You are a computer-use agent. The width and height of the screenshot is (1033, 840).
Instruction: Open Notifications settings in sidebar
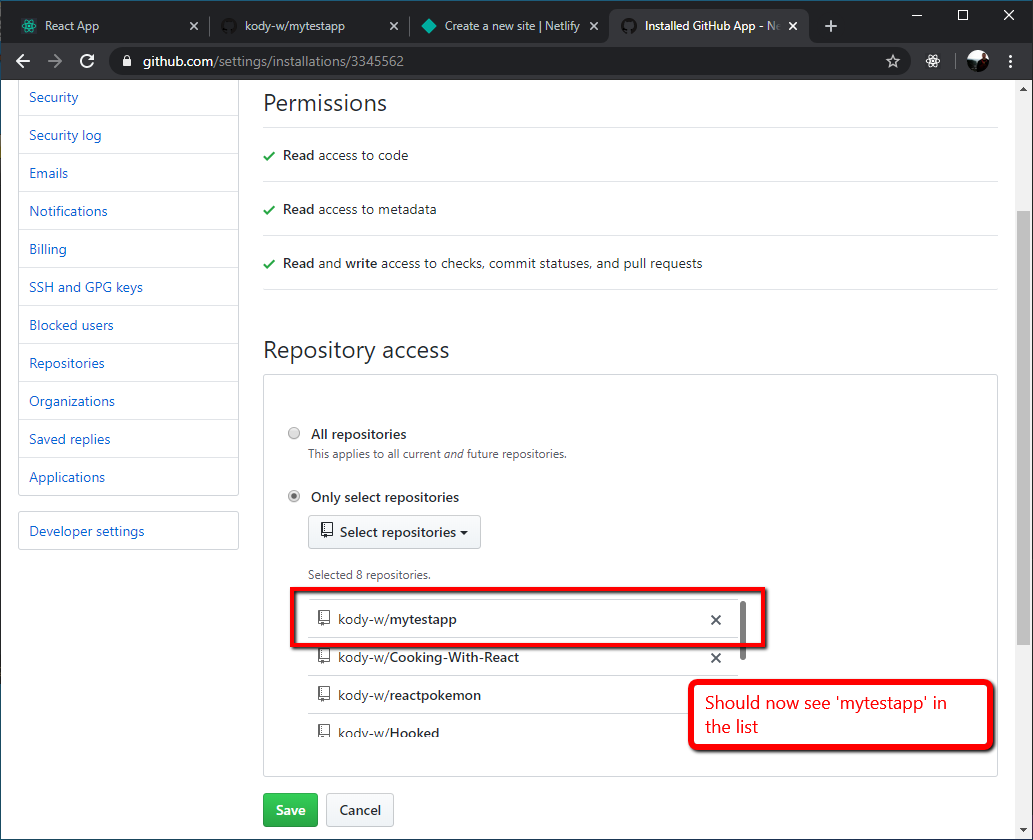pos(69,211)
